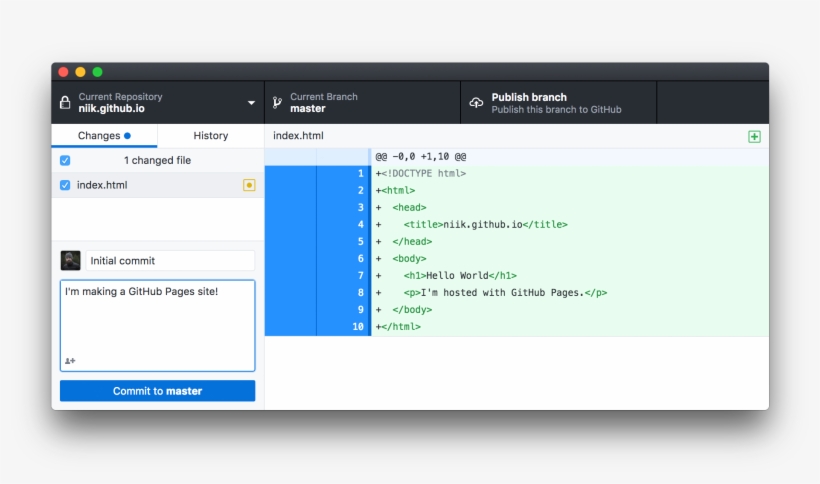820x484 pixels.
Task: Click the diff hunk header @@ -0,0 +1,10 @@
Action: tap(420, 156)
